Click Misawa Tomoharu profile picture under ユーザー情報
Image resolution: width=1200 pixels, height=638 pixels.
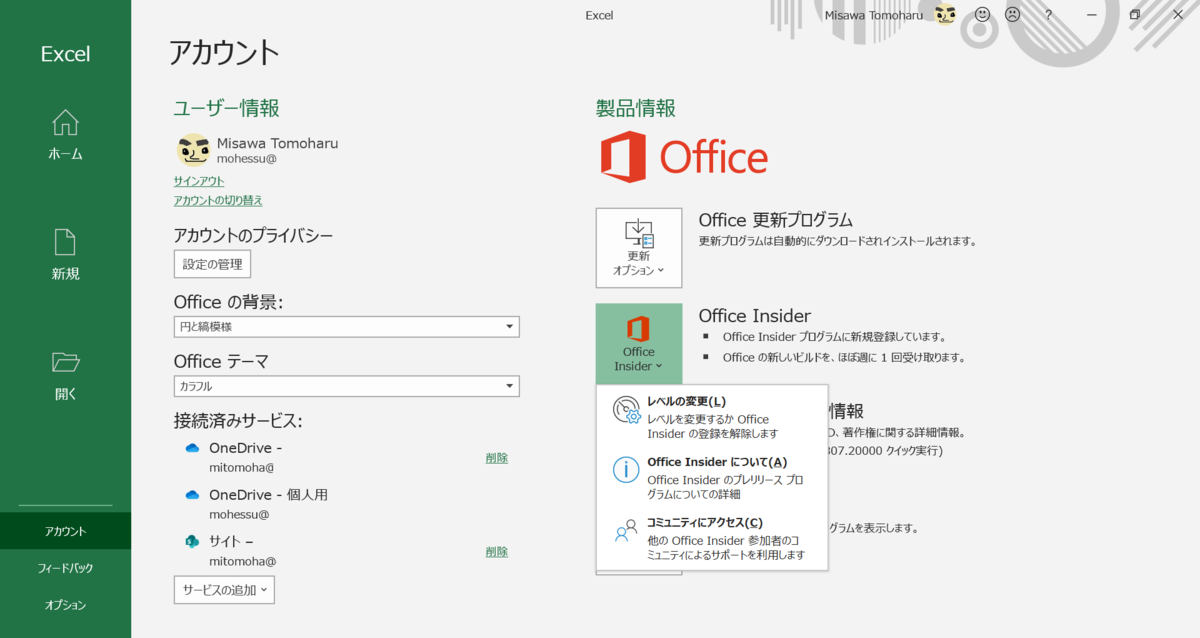click(x=193, y=150)
